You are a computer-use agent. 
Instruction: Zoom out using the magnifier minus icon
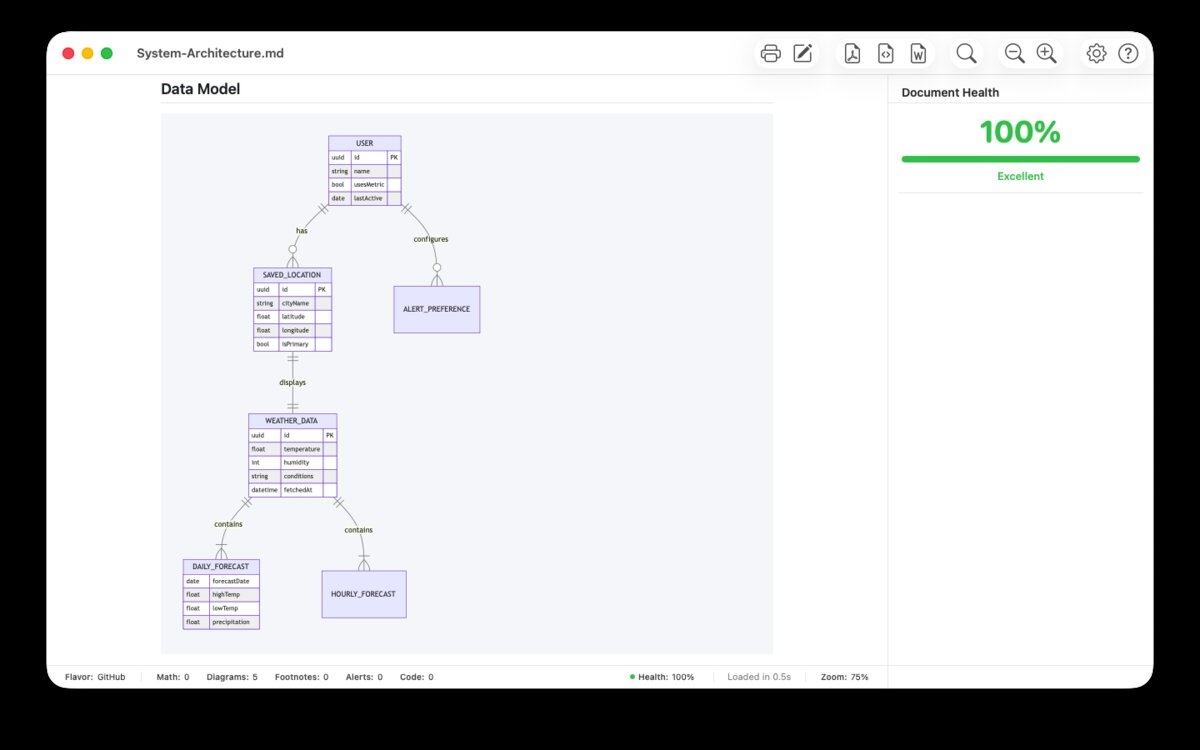(1014, 53)
